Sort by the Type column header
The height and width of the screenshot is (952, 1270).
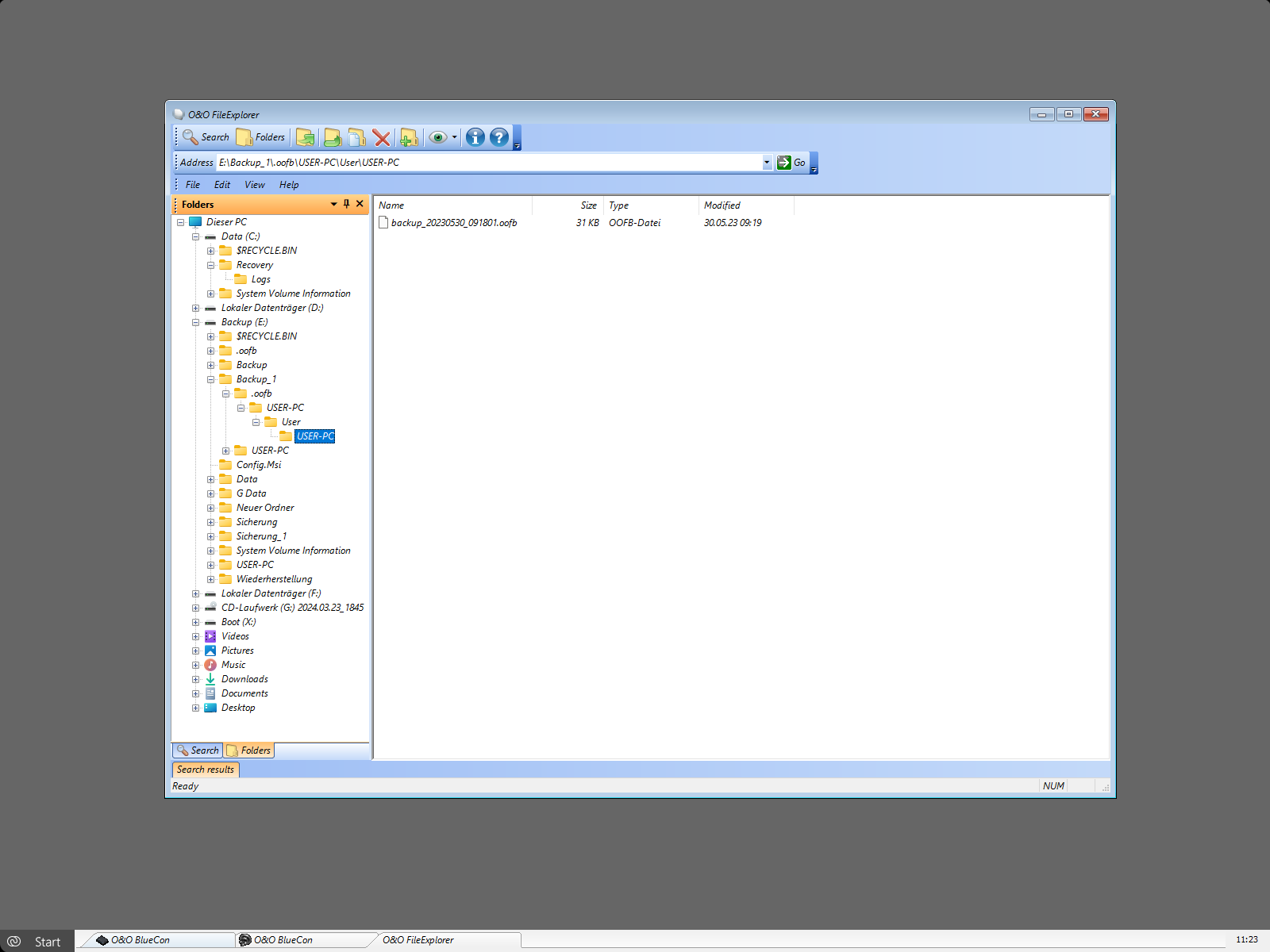click(x=651, y=205)
